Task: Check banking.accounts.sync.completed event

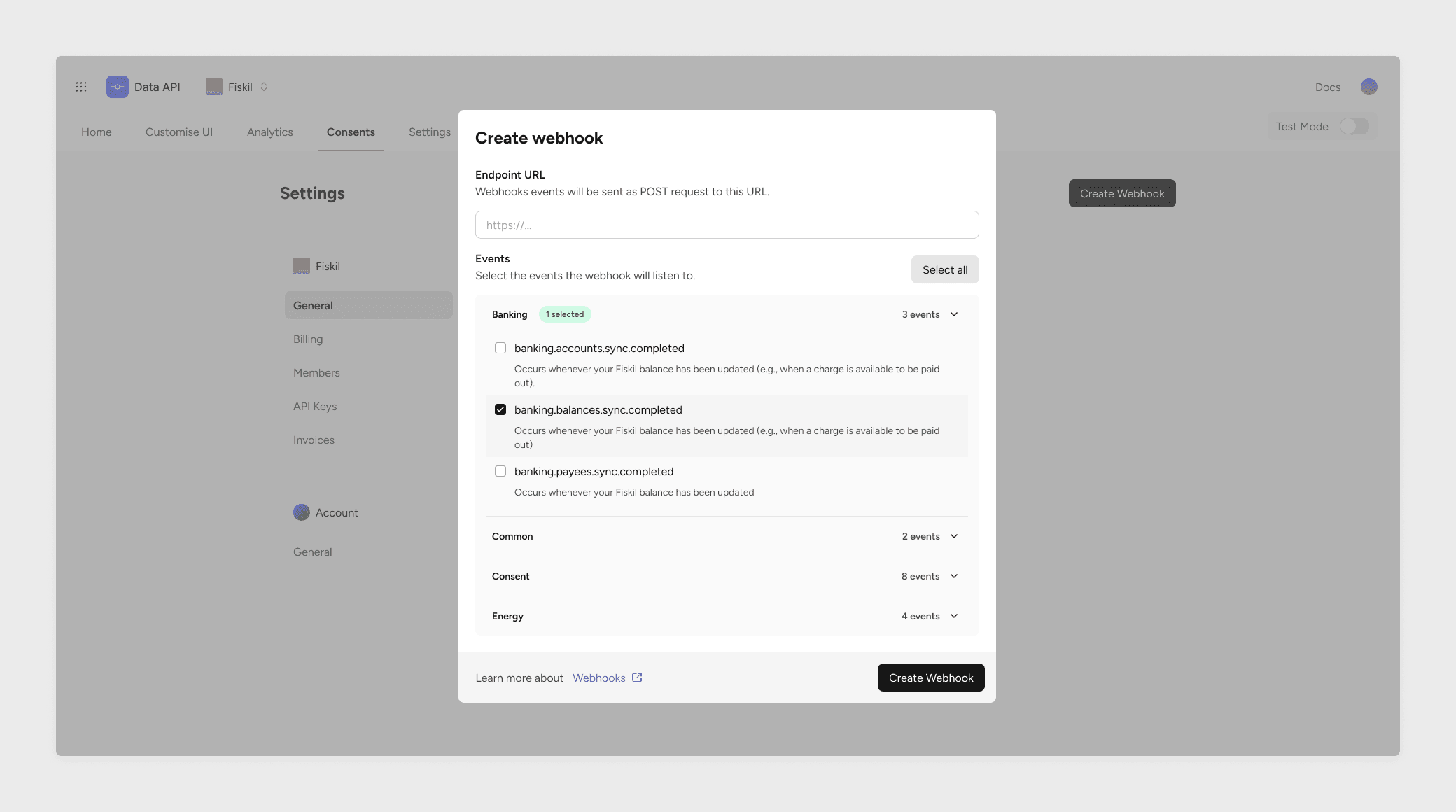Action: coord(500,348)
